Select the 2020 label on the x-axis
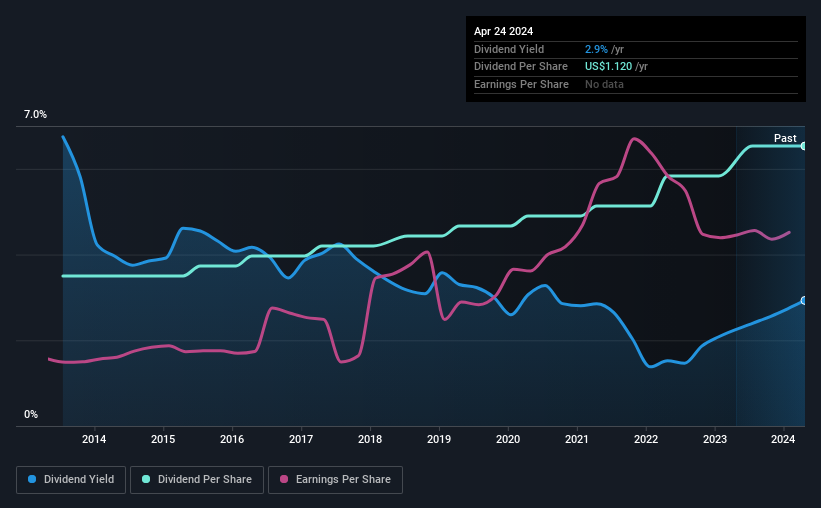Viewport: 821px width, 508px height. [x=508, y=439]
